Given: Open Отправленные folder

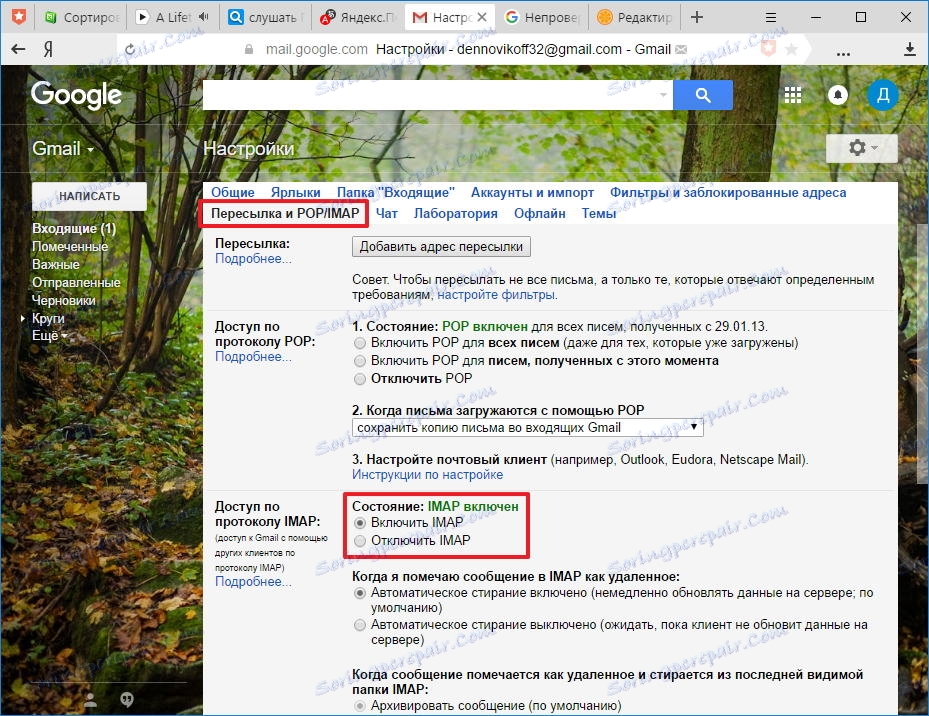Looking at the screenshot, I should 76,282.
